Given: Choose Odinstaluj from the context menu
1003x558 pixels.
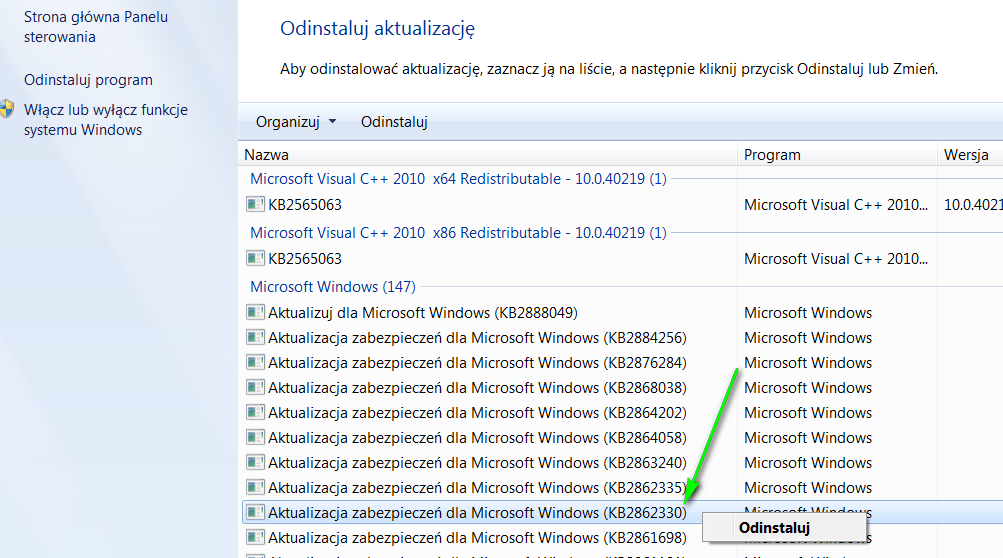Looking at the screenshot, I should (784, 528).
